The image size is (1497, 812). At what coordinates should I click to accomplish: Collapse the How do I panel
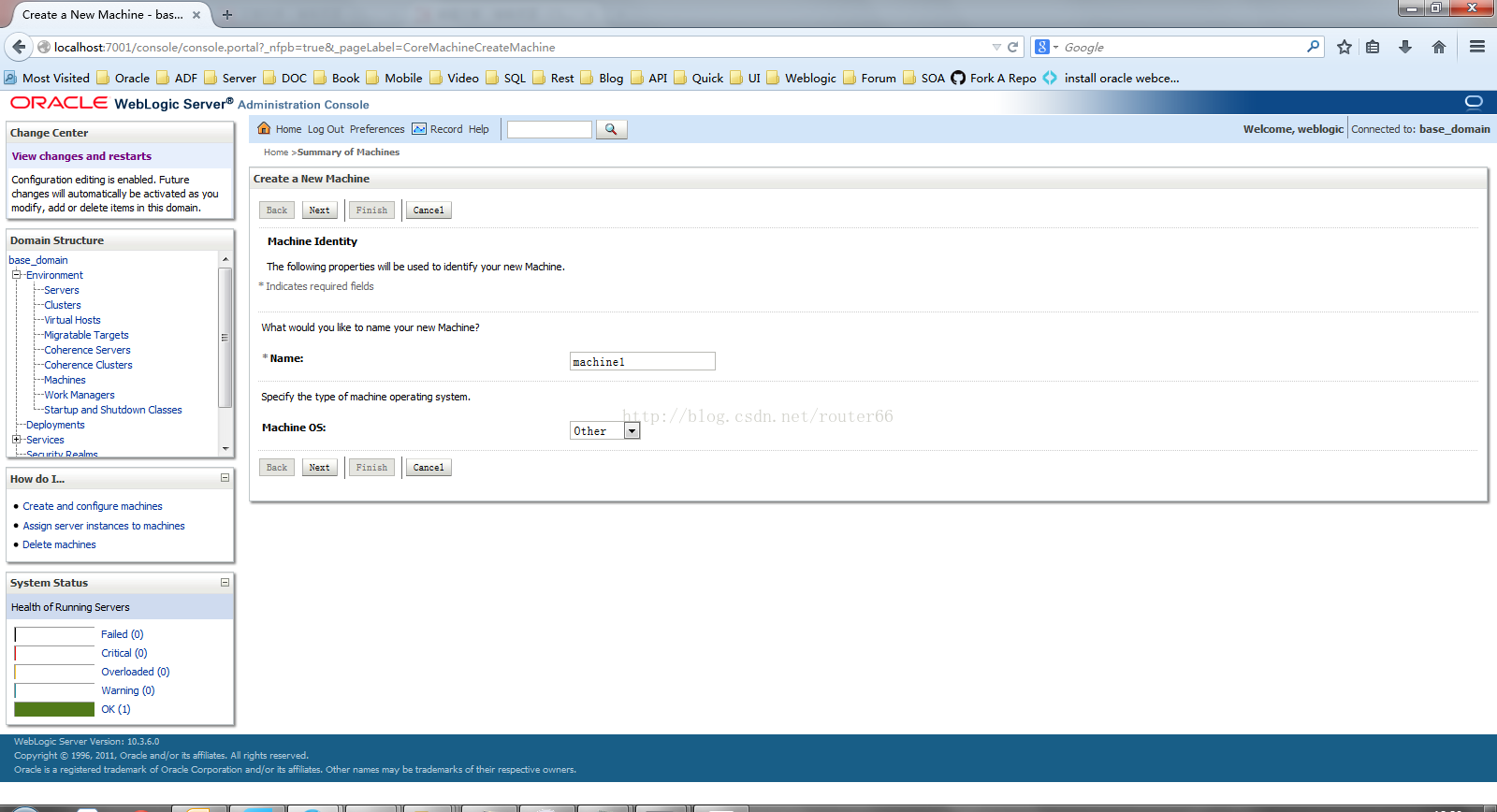pyautogui.click(x=225, y=478)
